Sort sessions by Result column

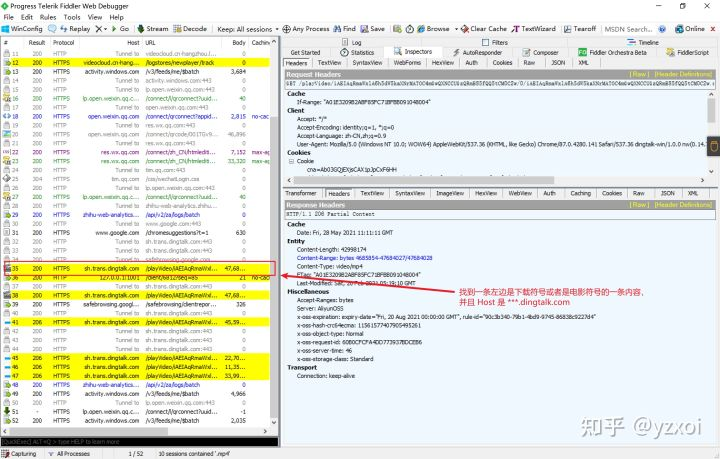37,42
